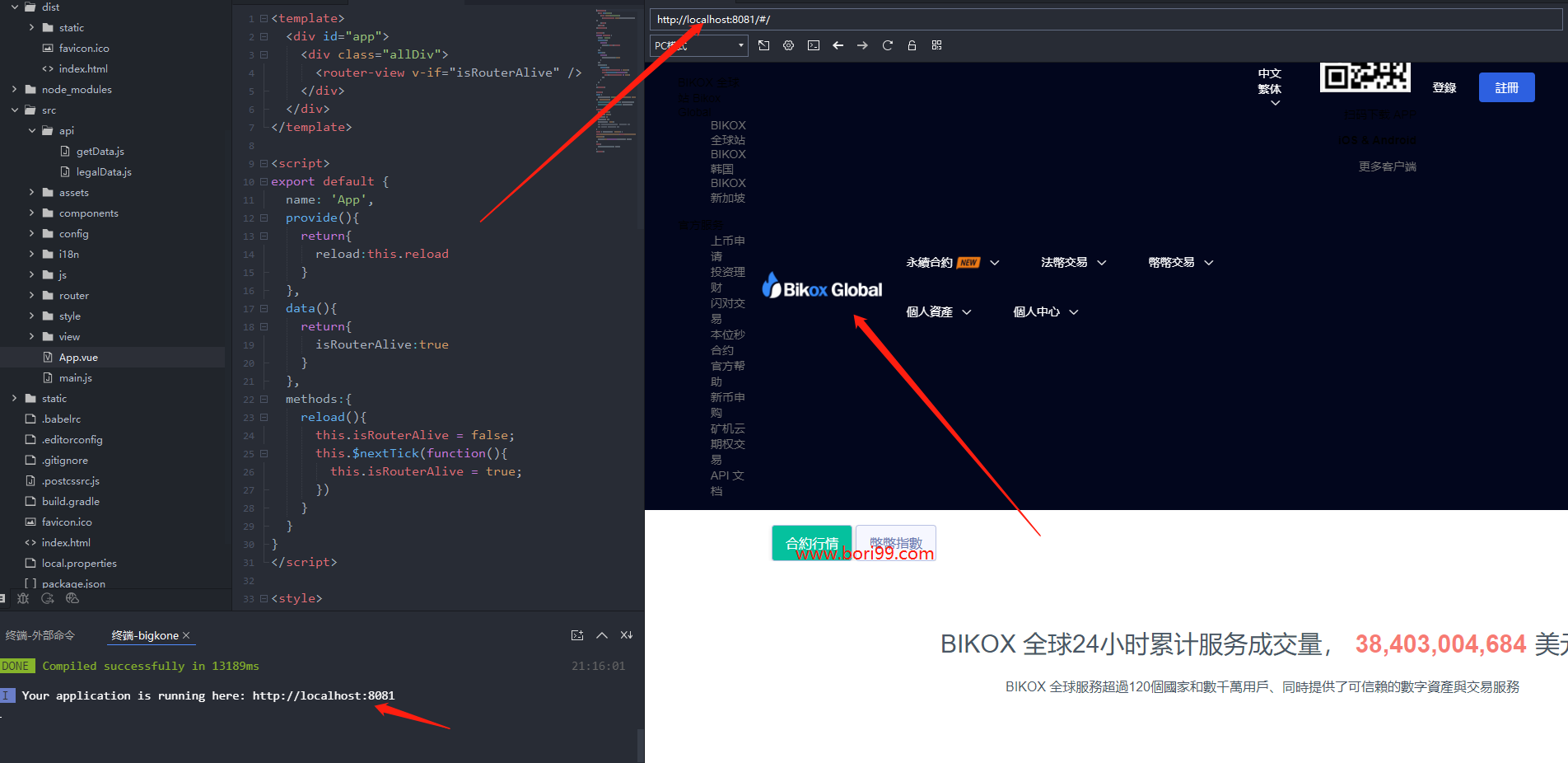Show the QR code grid icon in browser toolbar

point(936,45)
